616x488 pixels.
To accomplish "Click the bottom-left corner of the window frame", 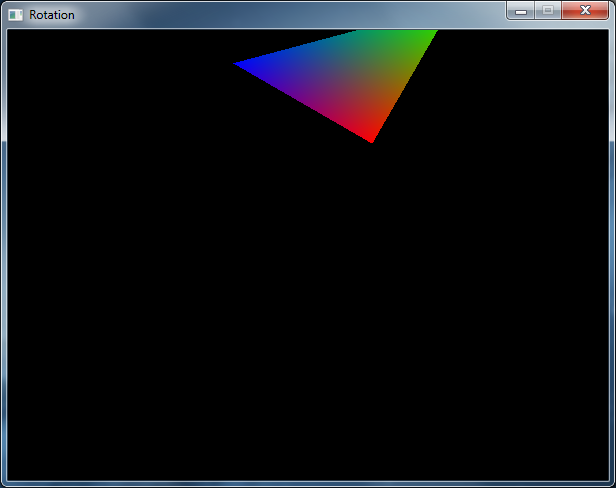I will click(3, 484).
